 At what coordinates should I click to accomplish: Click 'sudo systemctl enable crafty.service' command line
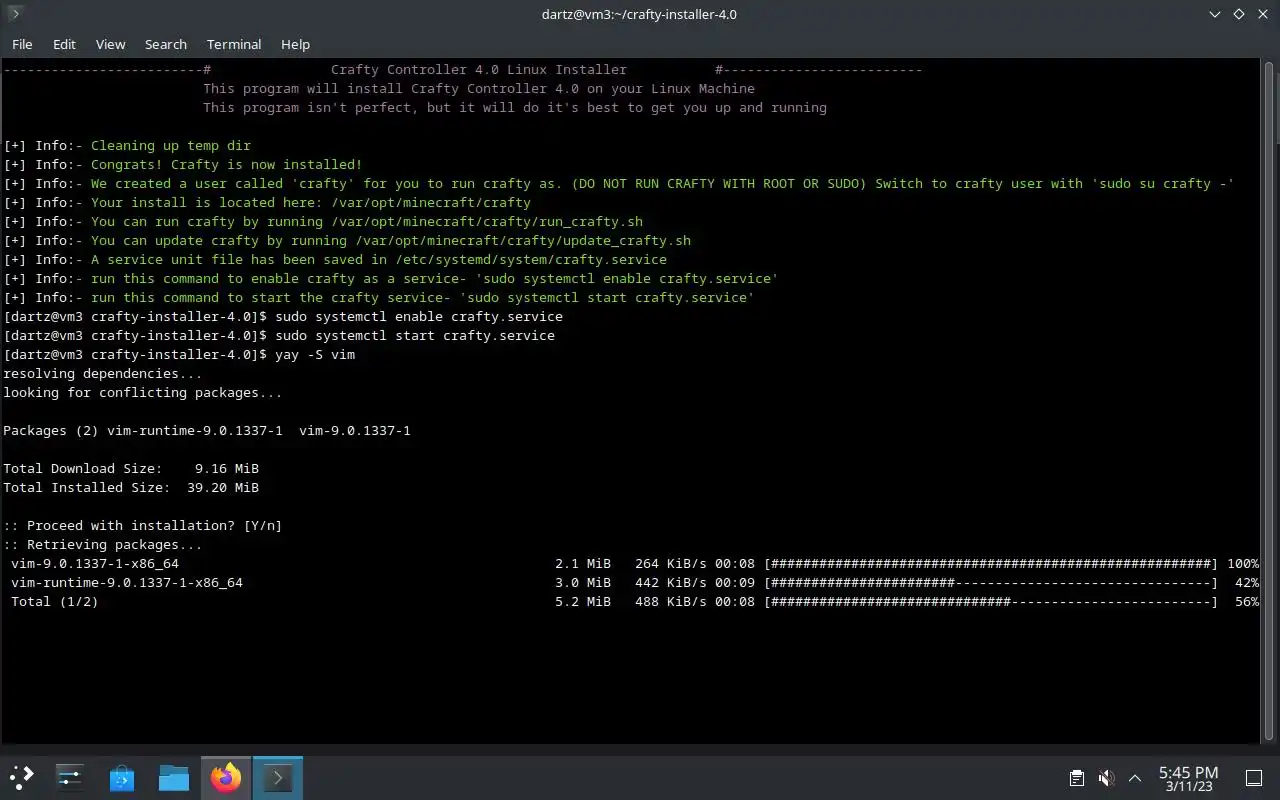[x=419, y=316]
